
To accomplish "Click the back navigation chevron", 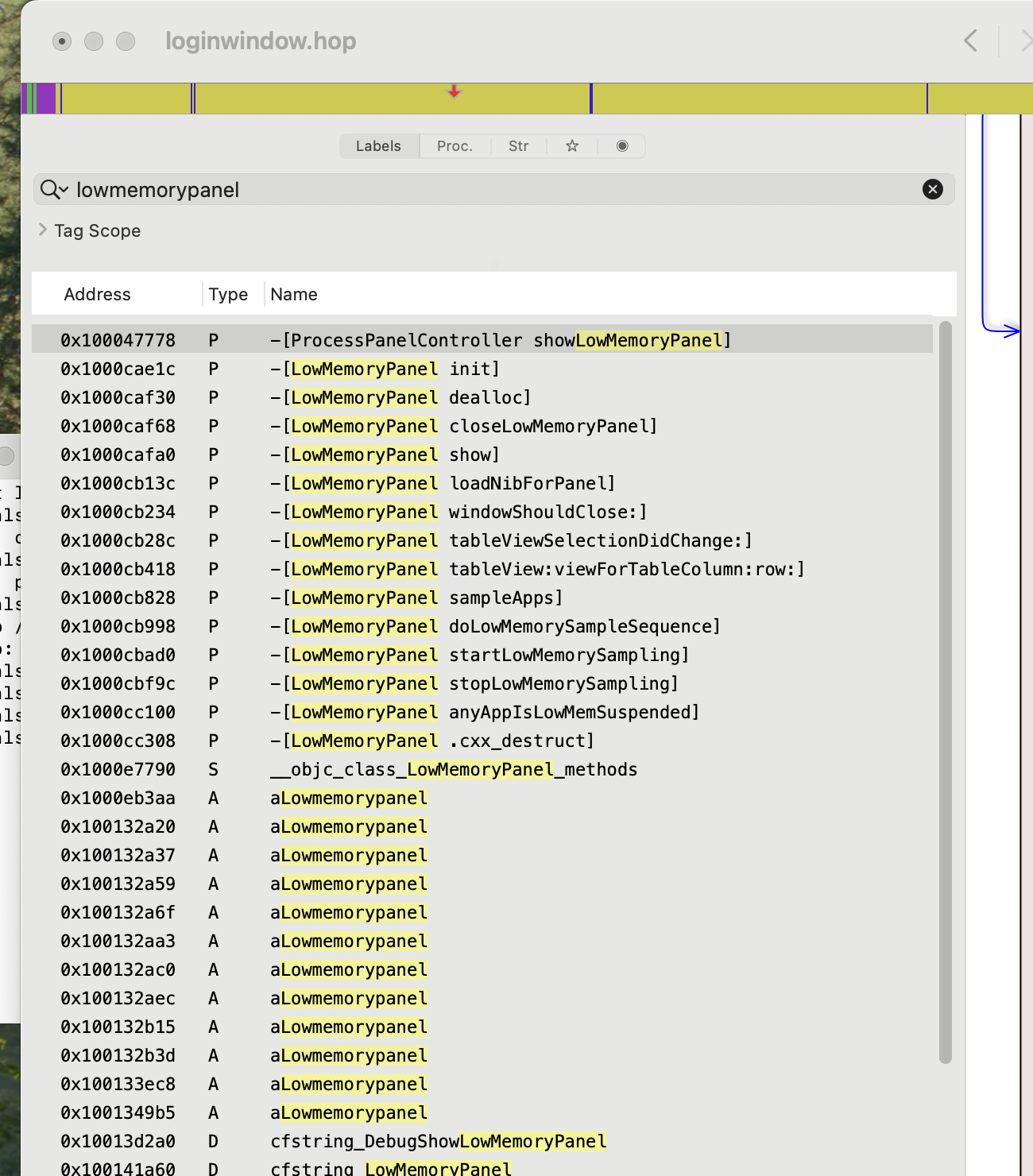I will point(970,41).
